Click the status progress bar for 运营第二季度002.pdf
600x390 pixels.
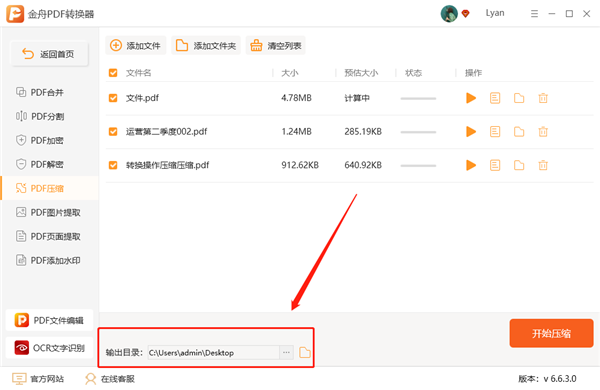pos(418,132)
